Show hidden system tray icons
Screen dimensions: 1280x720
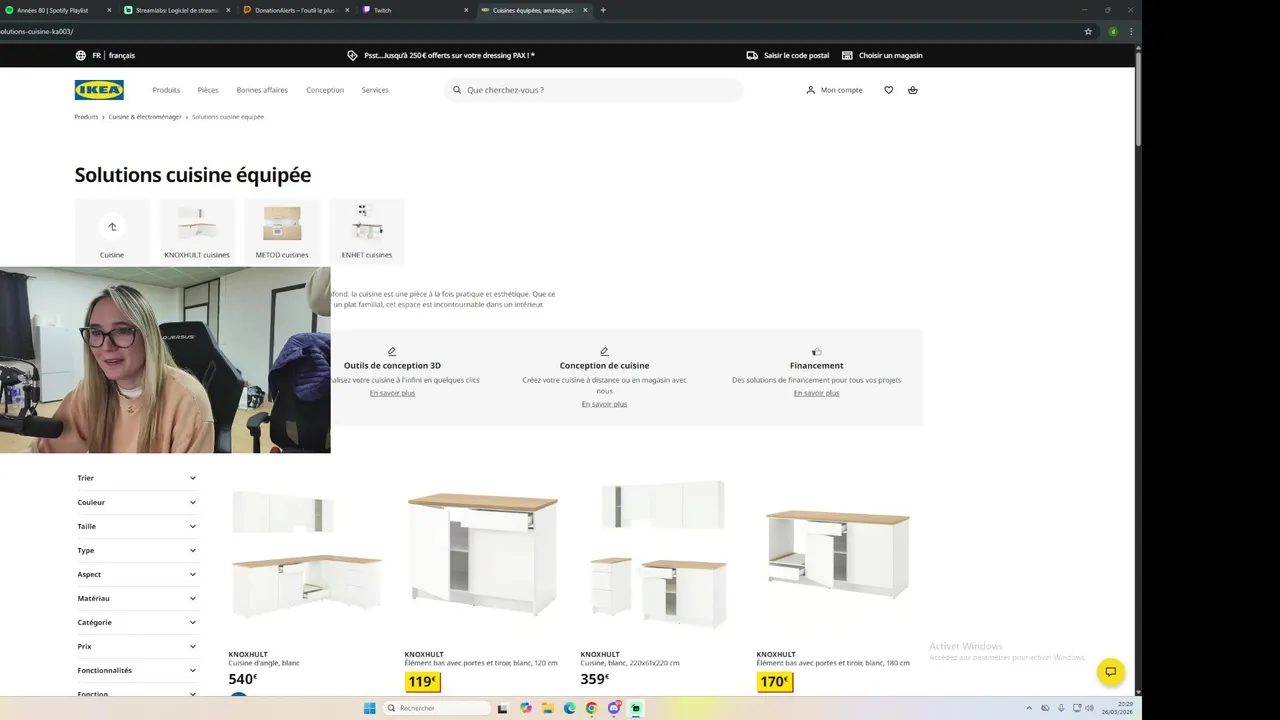tap(1029, 708)
